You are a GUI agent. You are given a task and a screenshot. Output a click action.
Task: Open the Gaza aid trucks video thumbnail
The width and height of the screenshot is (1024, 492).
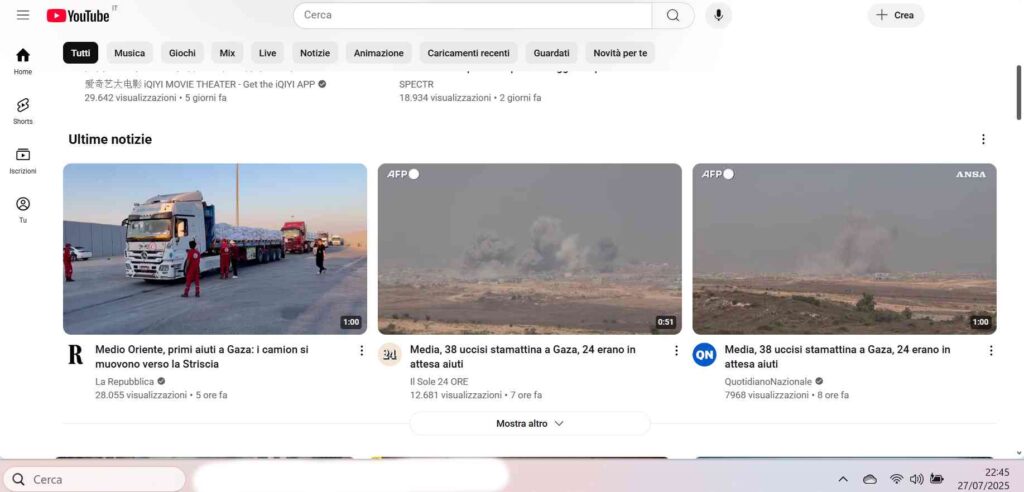point(215,248)
